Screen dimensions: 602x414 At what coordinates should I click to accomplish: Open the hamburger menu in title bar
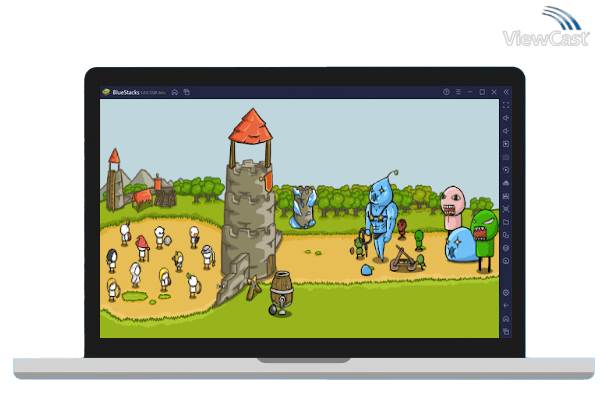(458, 92)
